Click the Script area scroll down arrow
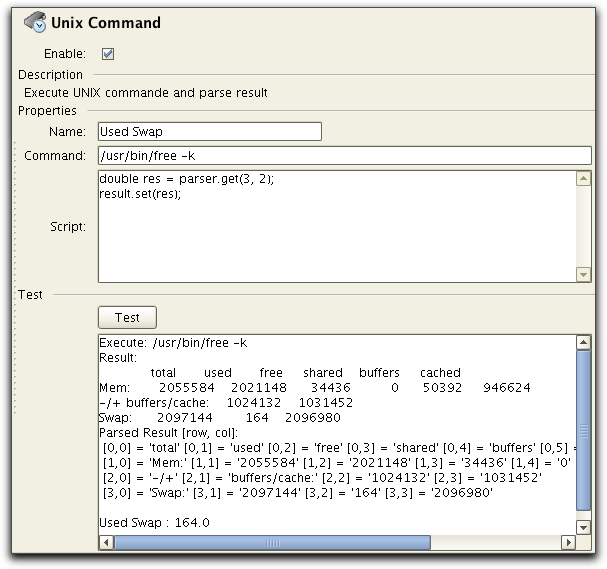607x569 pixels. coord(583,275)
